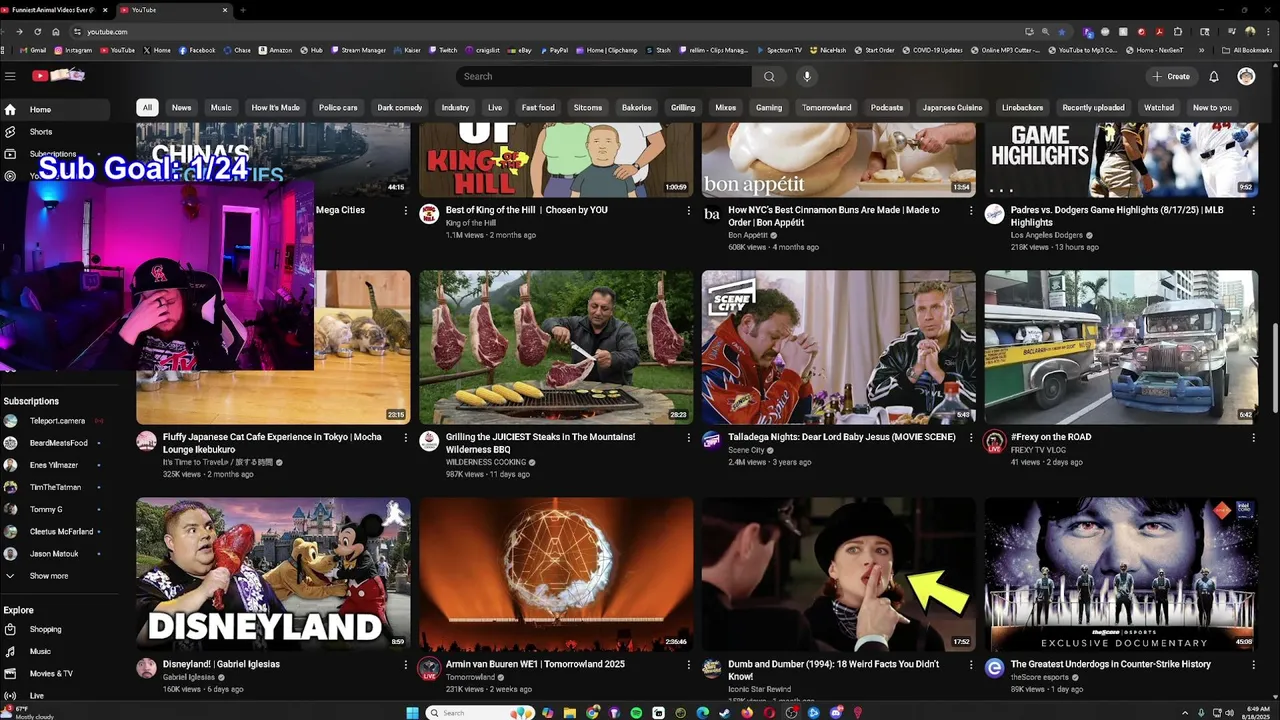Reload the page with browser refresh icon
1280x720 pixels.
pyautogui.click(x=37, y=32)
